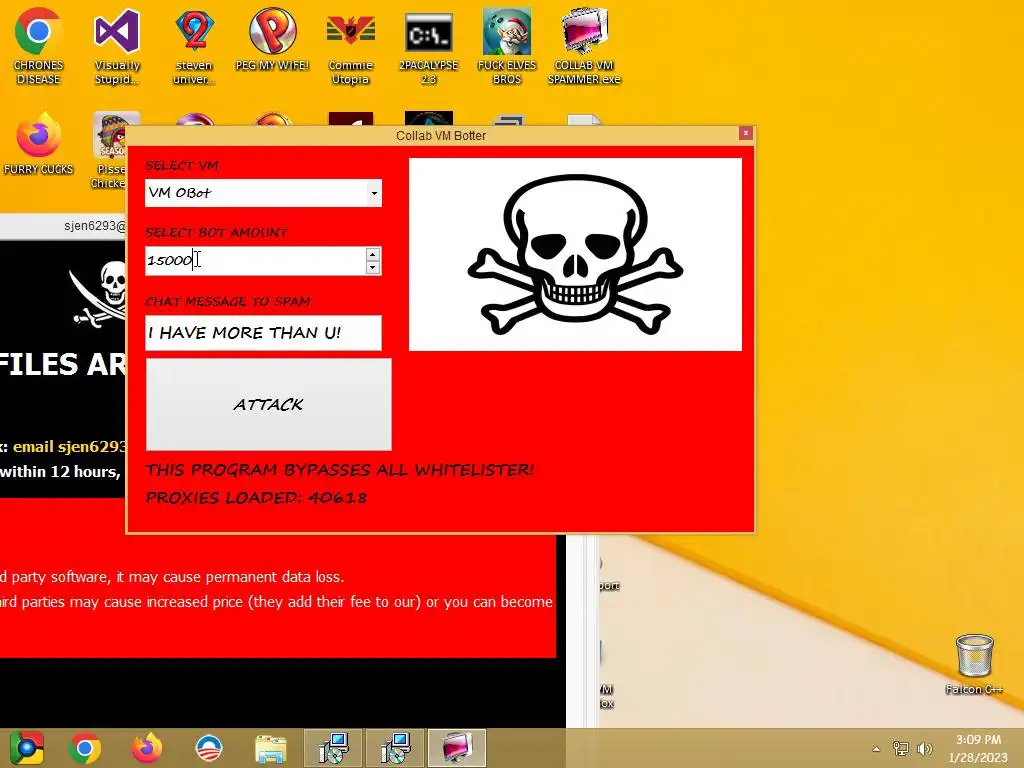The image size is (1024, 768).
Task: Increase bot amount with the up arrow
Action: (x=372, y=254)
